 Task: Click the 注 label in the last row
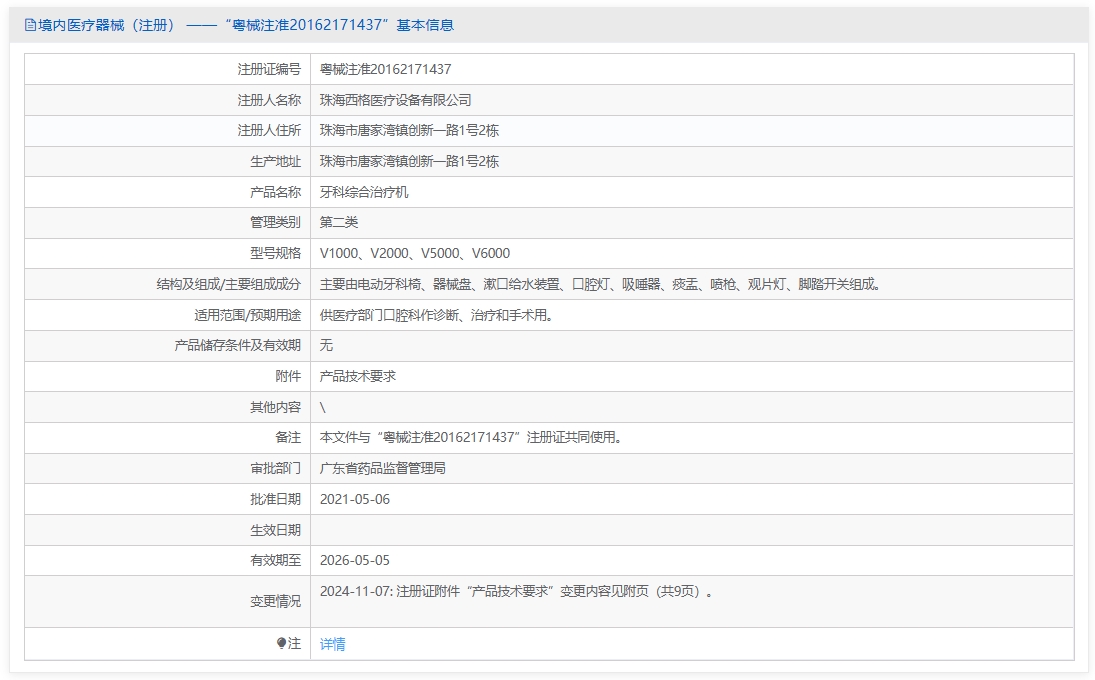click(295, 643)
